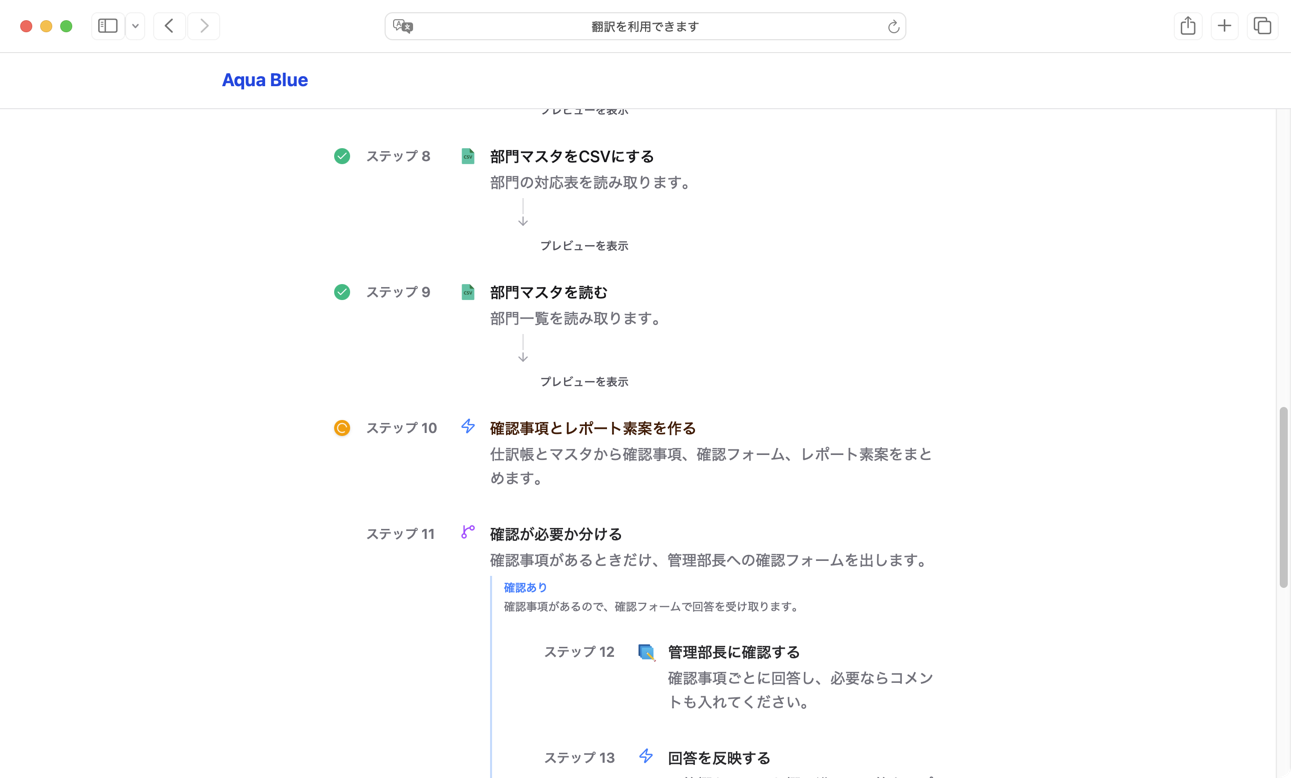This screenshot has width=1291, height=778.
Task: Show preview under 部門マスタを読む
Action: pyautogui.click(x=584, y=382)
